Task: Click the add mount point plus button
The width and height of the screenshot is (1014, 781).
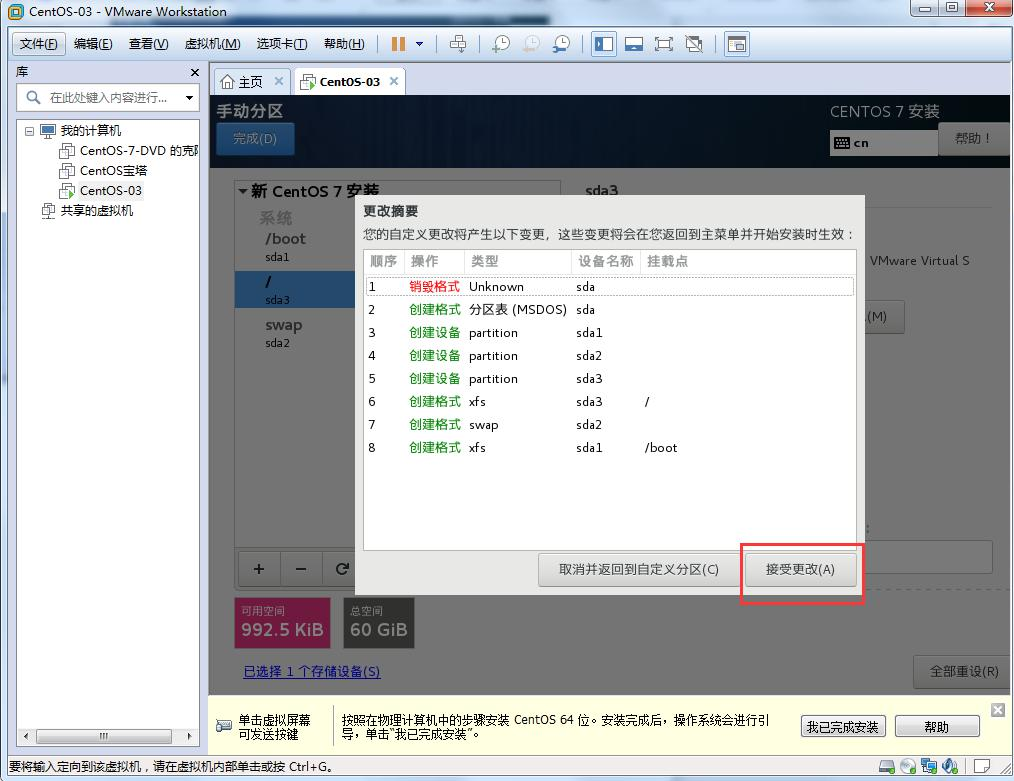Action: [259, 569]
